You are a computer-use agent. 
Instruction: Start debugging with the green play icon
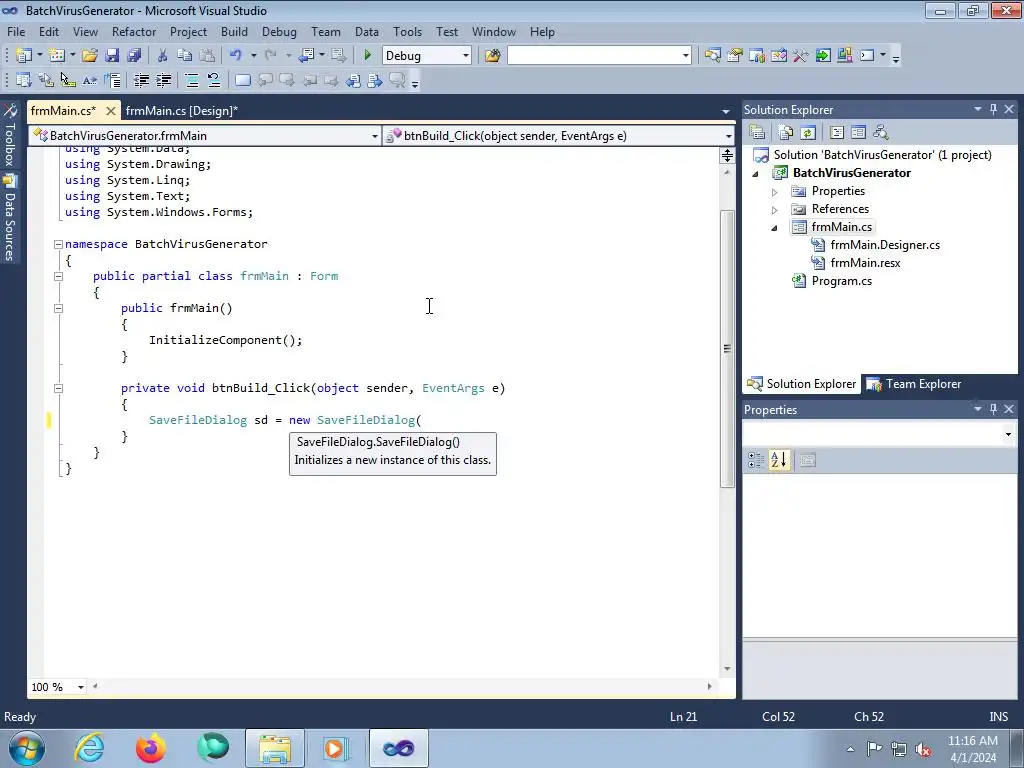368,56
